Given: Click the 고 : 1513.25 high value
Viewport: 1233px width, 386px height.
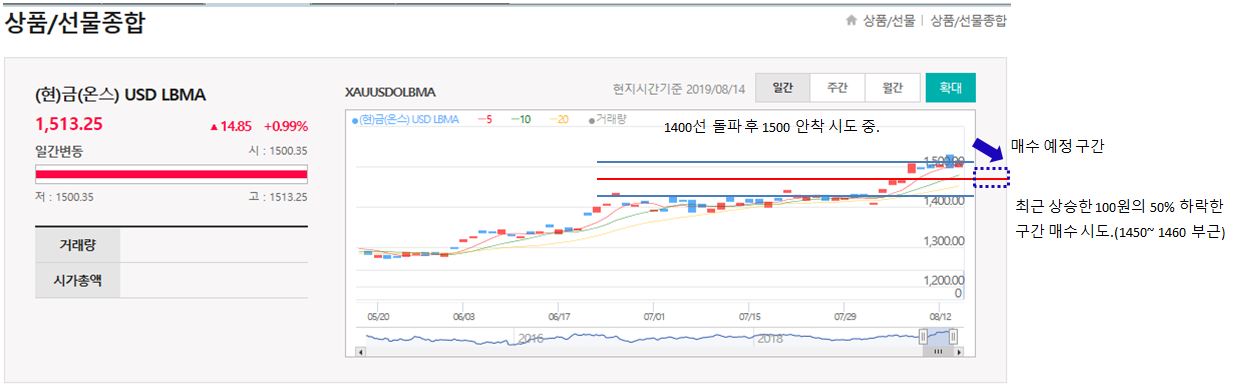Looking at the screenshot, I should (x=278, y=197).
